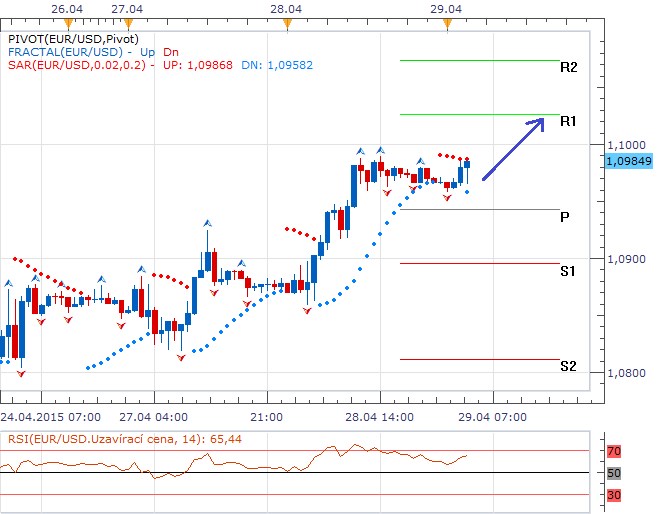Click the 29.04 07:00 time label
Screen dimensions: 662x514
click(x=493, y=417)
